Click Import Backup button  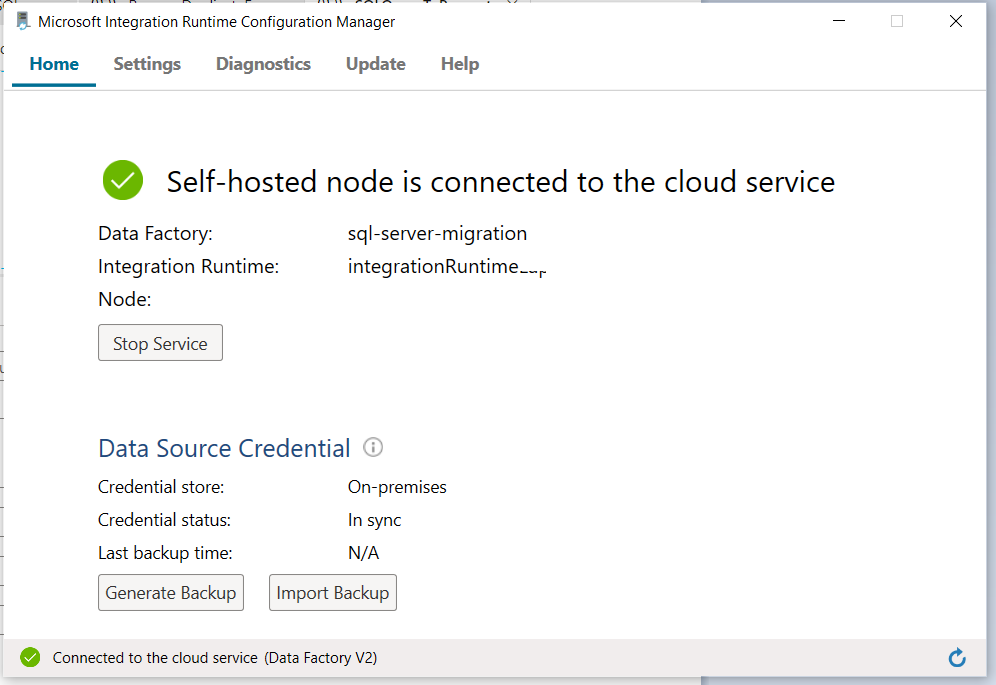[333, 593]
